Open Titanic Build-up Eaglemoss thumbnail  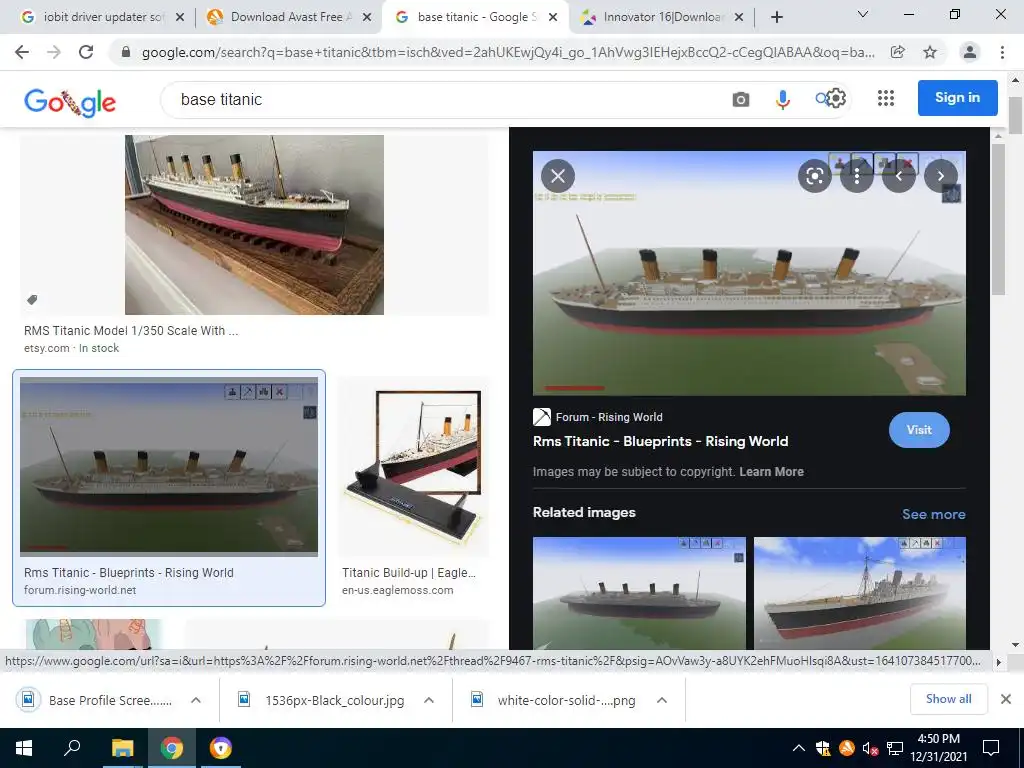click(x=413, y=466)
